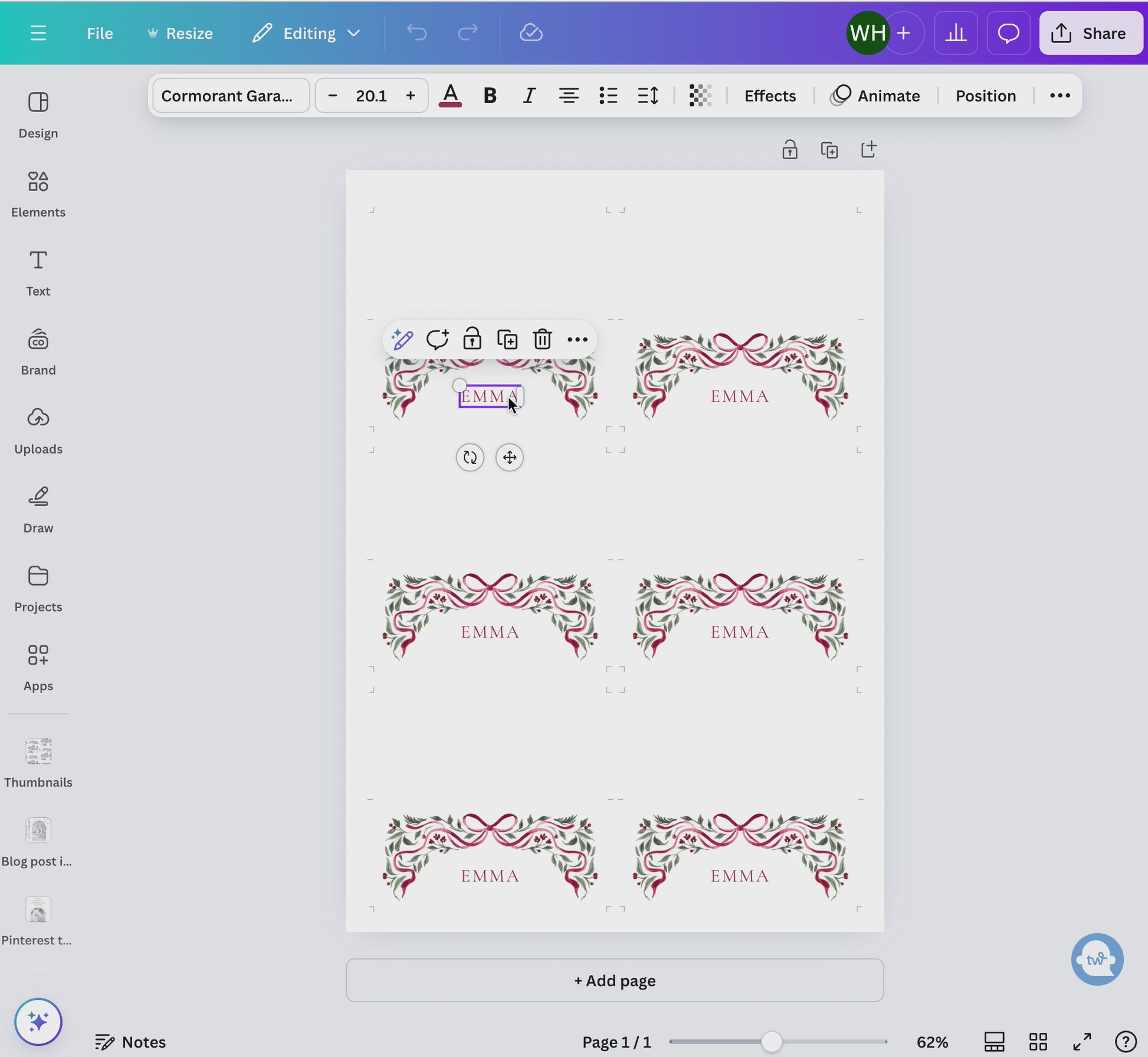Screen dimensions: 1148x1057
Task: Open more options ellipsis in text toolbar
Action: pyautogui.click(x=1060, y=96)
